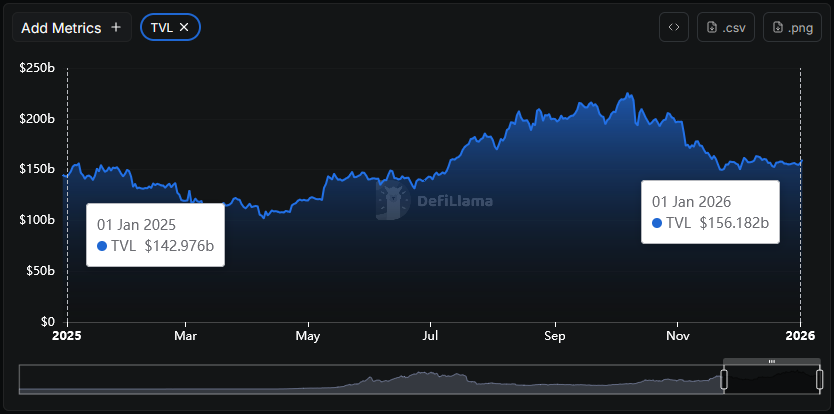Click the 2025 label on x-axis
This screenshot has height=414, width=834.
coord(67,337)
